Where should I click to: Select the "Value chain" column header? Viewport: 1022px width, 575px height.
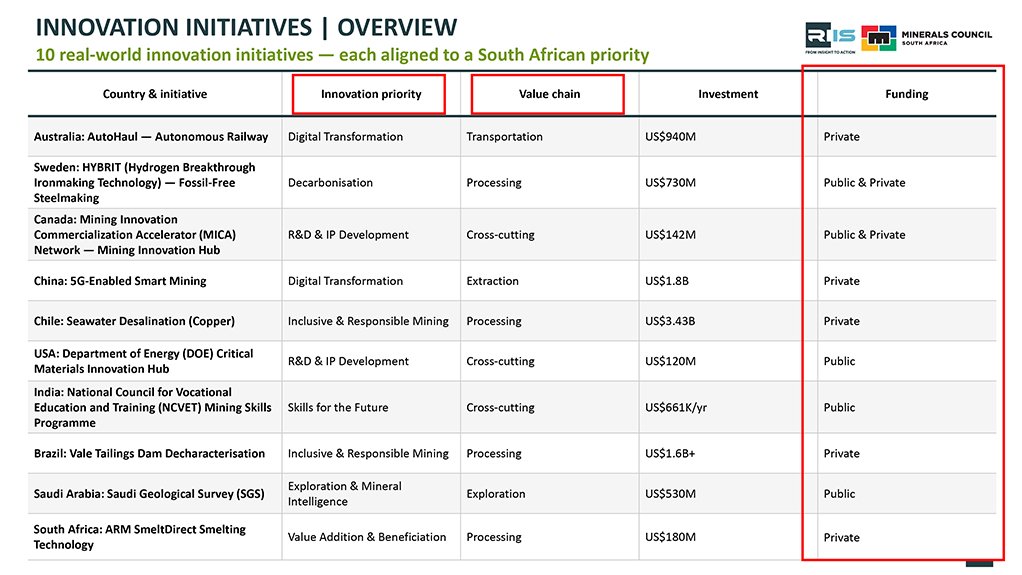tap(549, 94)
